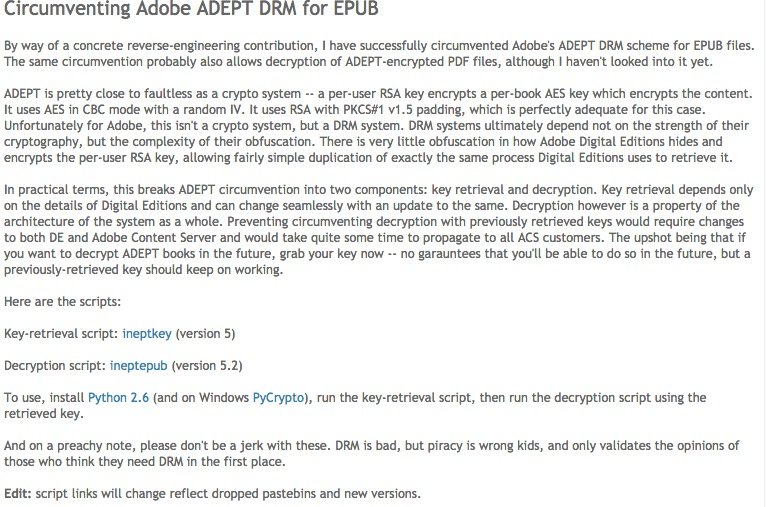Image resolution: width=766 pixels, height=507 pixels.
Task: Click the 'previously-retrieved key should keep on working' line
Action: point(144,270)
